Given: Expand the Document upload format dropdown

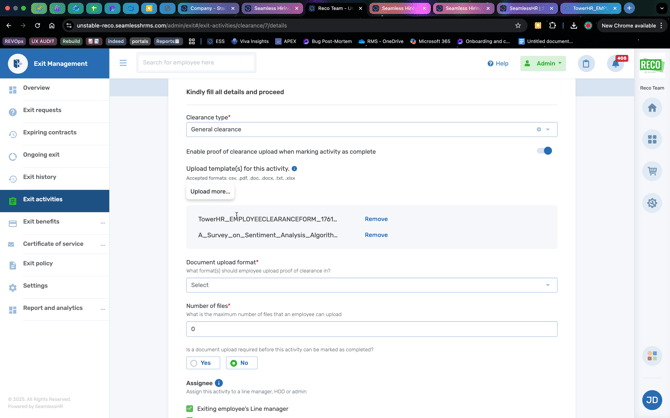Looking at the screenshot, I should click(x=371, y=285).
